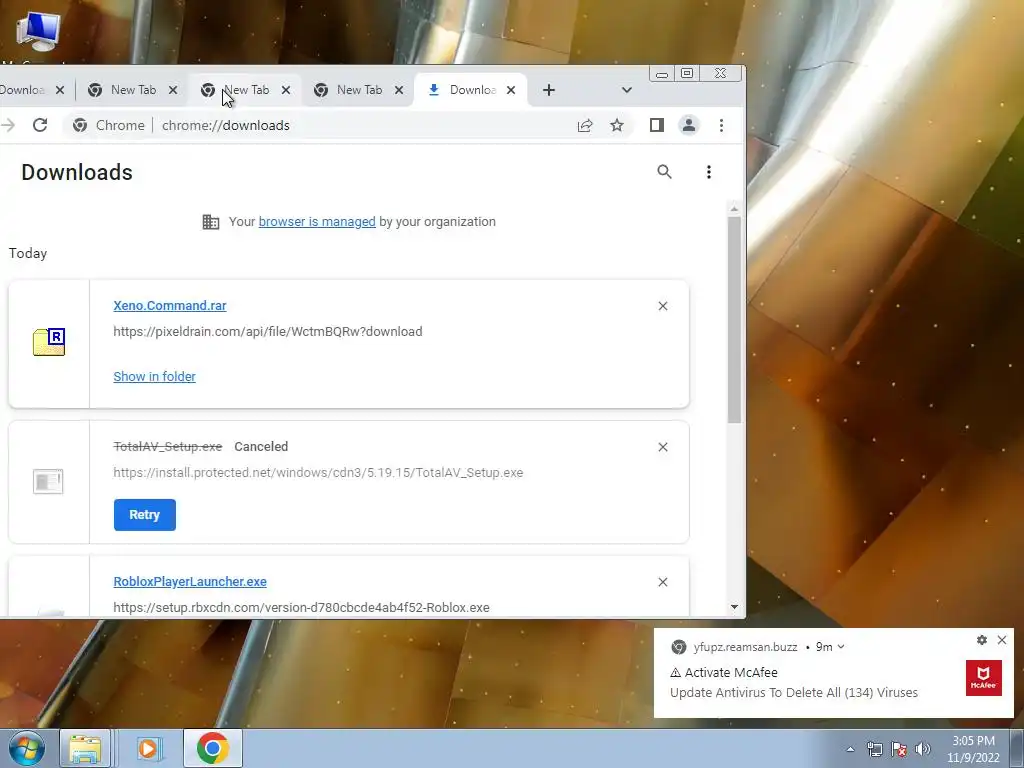This screenshot has height=768, width=1024.
Task: Click the forward navigation arrow
Action: [7, 125]
